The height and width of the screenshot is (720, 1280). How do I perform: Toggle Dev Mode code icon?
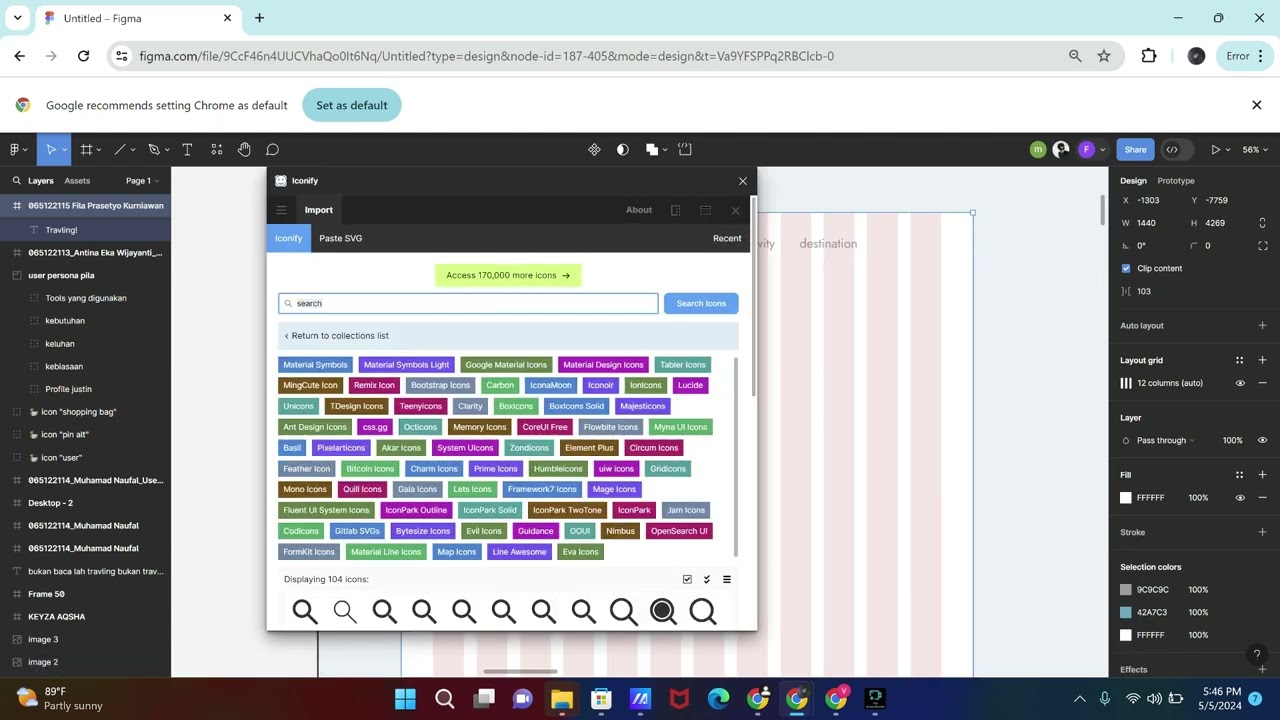(x=1172, y=149)
